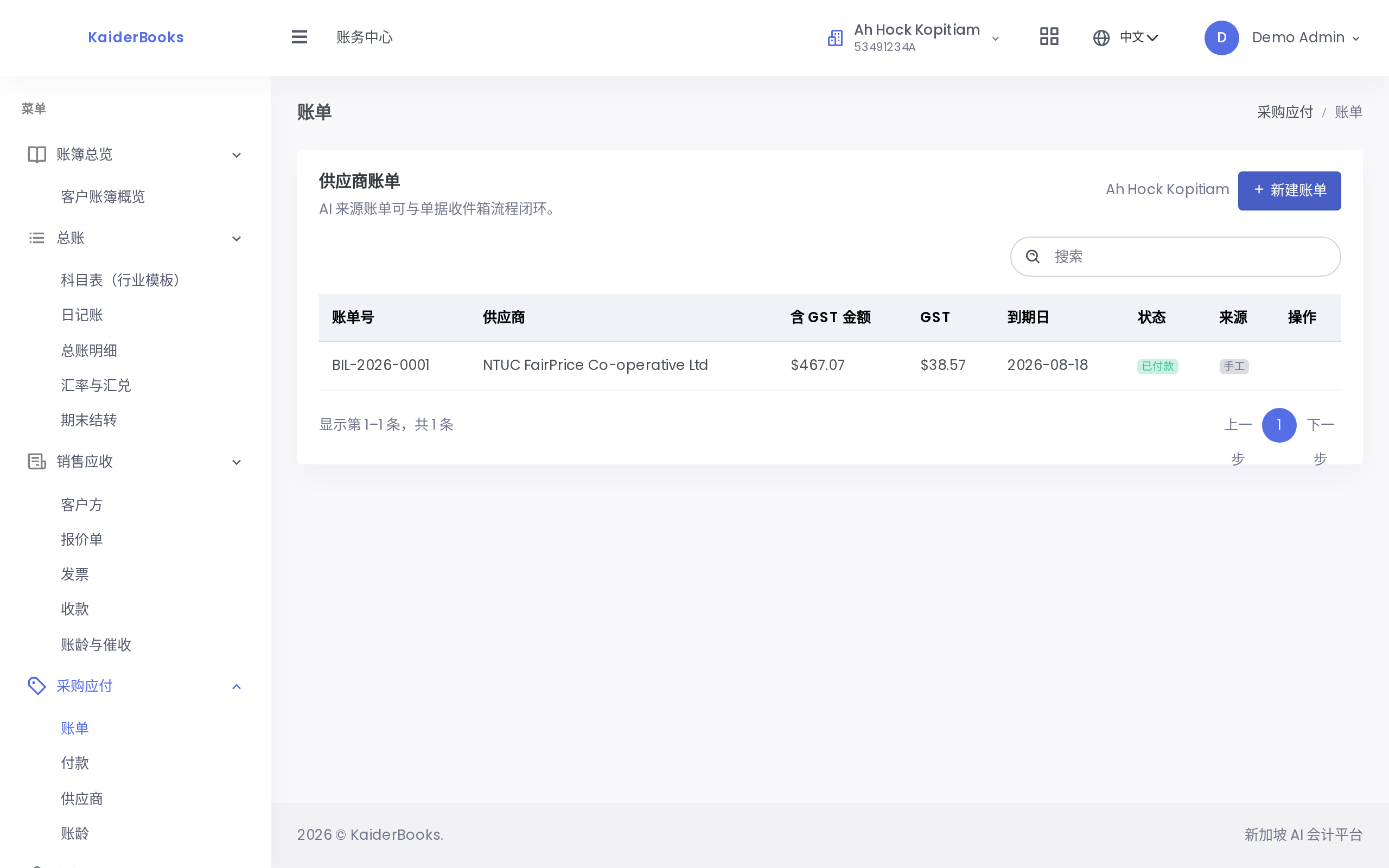
Task: Sort by 含 GST 金额 column header
Action: point(831,317)
